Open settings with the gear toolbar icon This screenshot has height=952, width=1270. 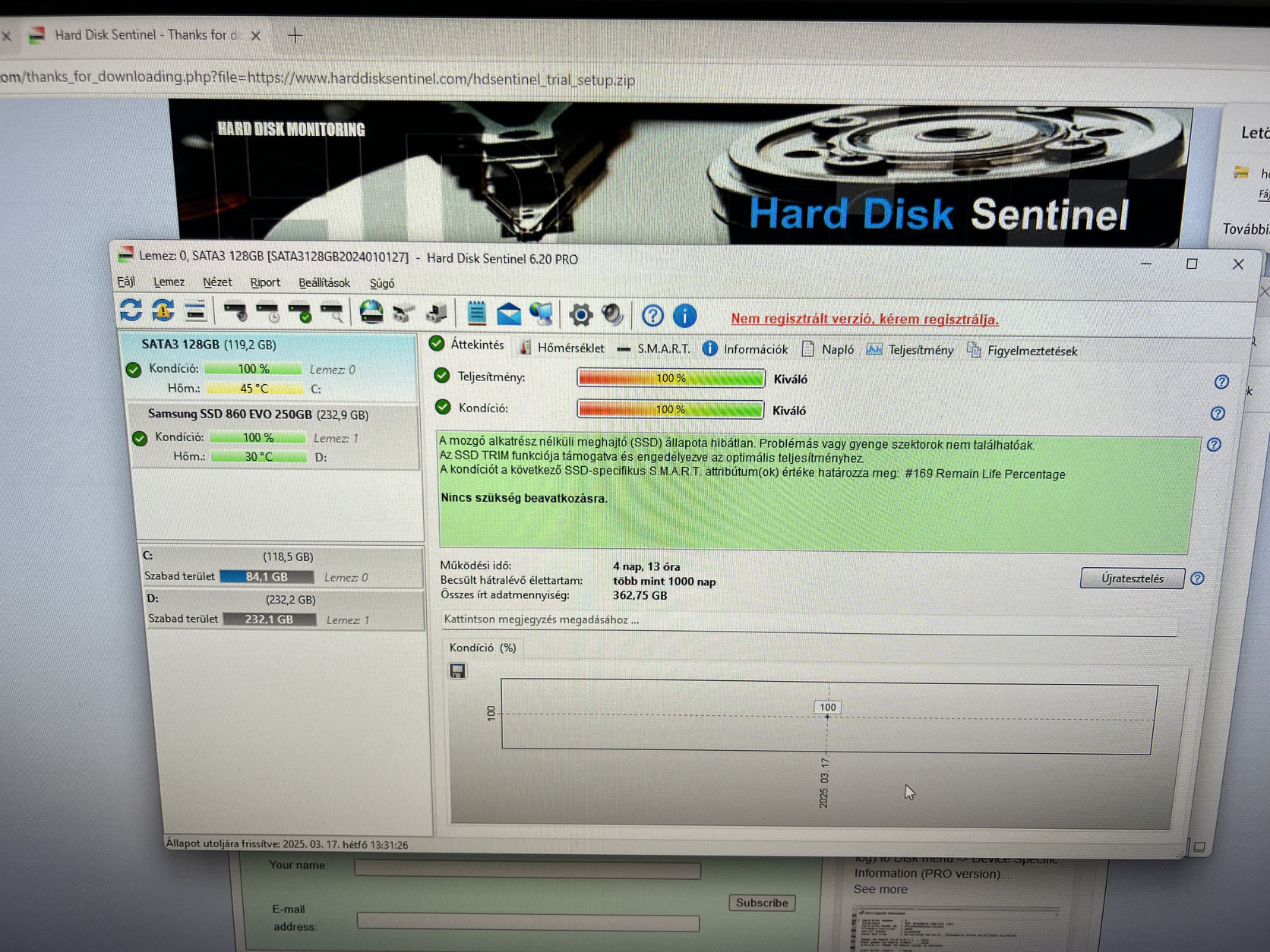(581, 314)
